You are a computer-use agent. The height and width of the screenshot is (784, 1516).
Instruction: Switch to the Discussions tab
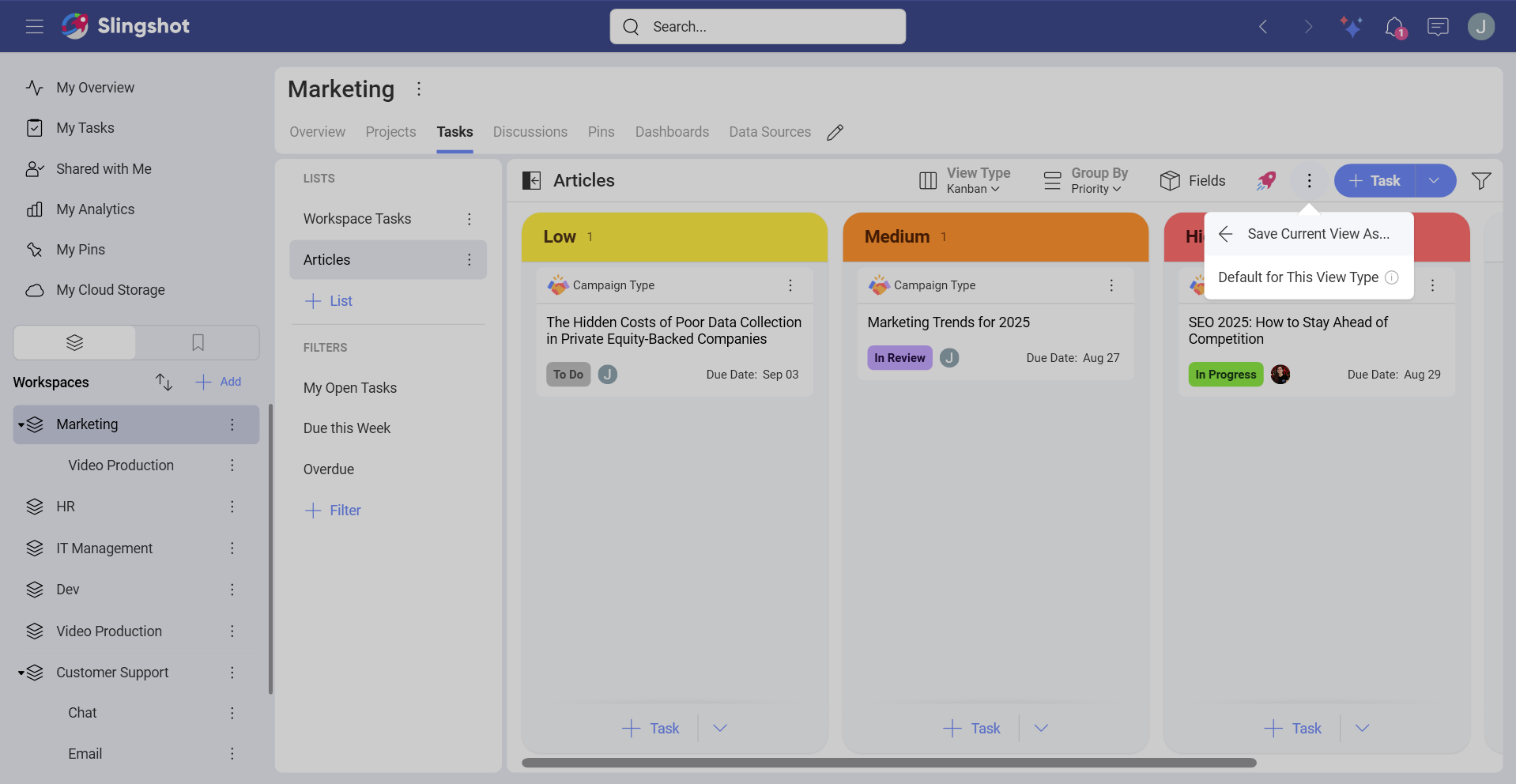coord(530,132)
